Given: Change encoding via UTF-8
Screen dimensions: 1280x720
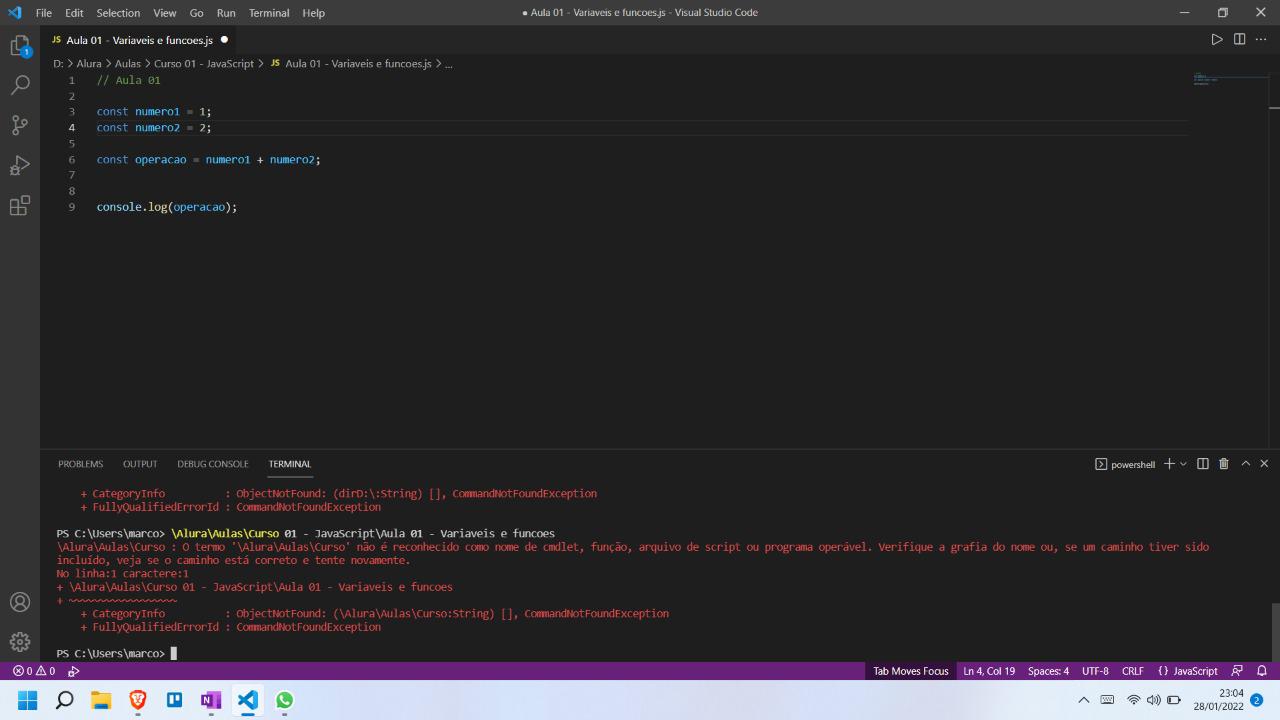Looking at the screenshot, I should tap(1095, 671).
